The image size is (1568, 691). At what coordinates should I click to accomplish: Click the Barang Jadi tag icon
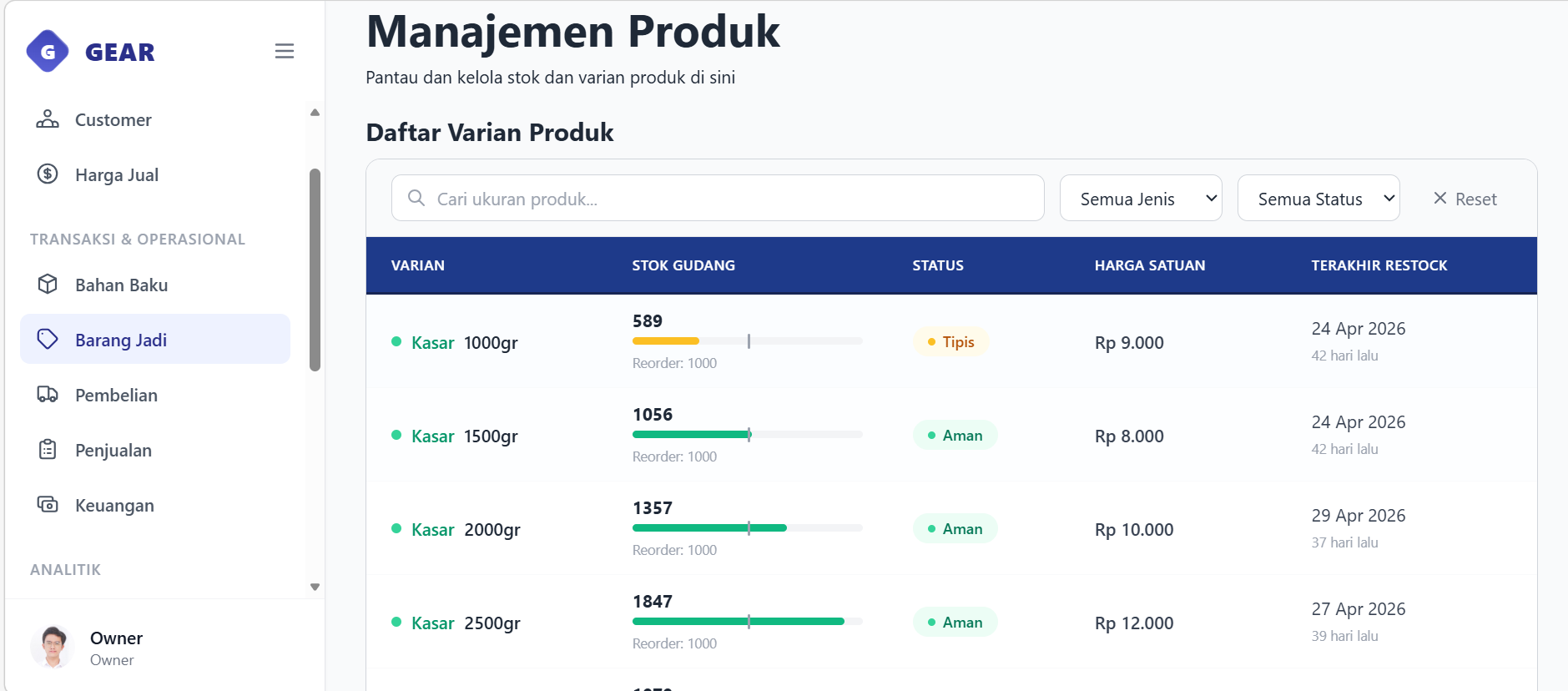click(x=48, y=340)
